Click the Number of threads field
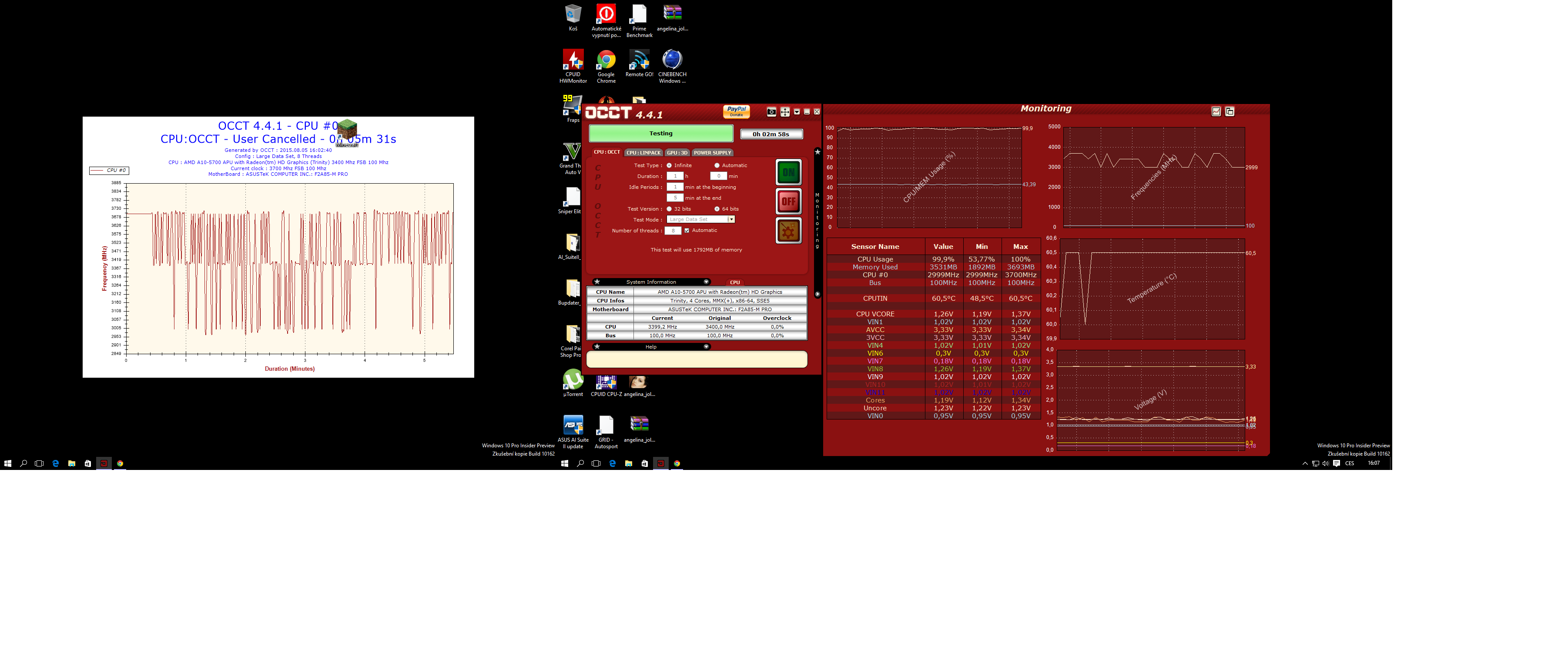The width and height of the screenshot is (1568, 671). pyautogui.click(x=673, y=231)
